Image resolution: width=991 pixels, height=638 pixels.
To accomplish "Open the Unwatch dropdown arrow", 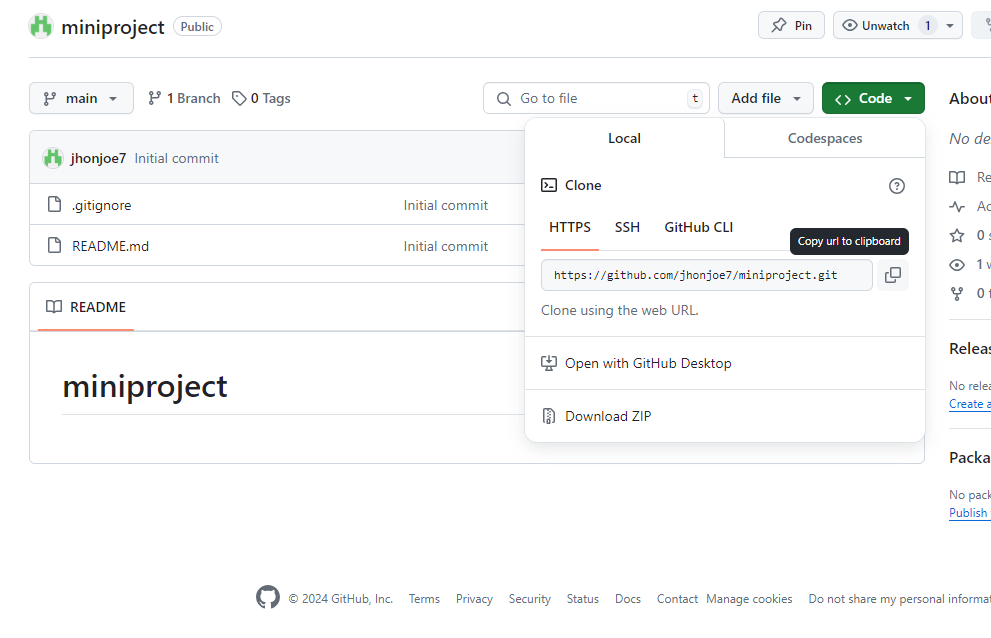I will [x=950, y=26].
